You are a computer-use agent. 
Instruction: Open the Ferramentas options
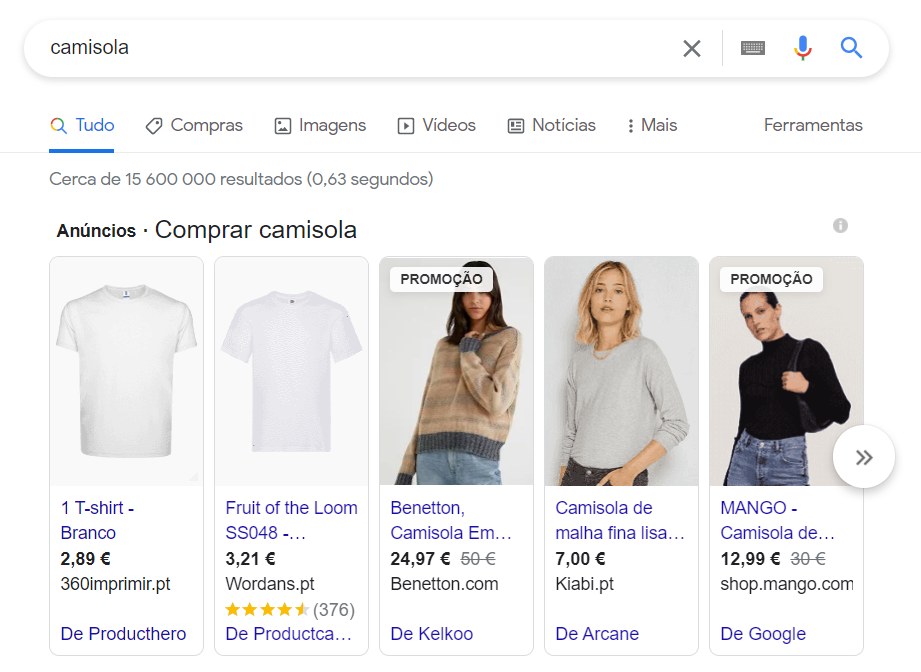[x=812, y=126]
